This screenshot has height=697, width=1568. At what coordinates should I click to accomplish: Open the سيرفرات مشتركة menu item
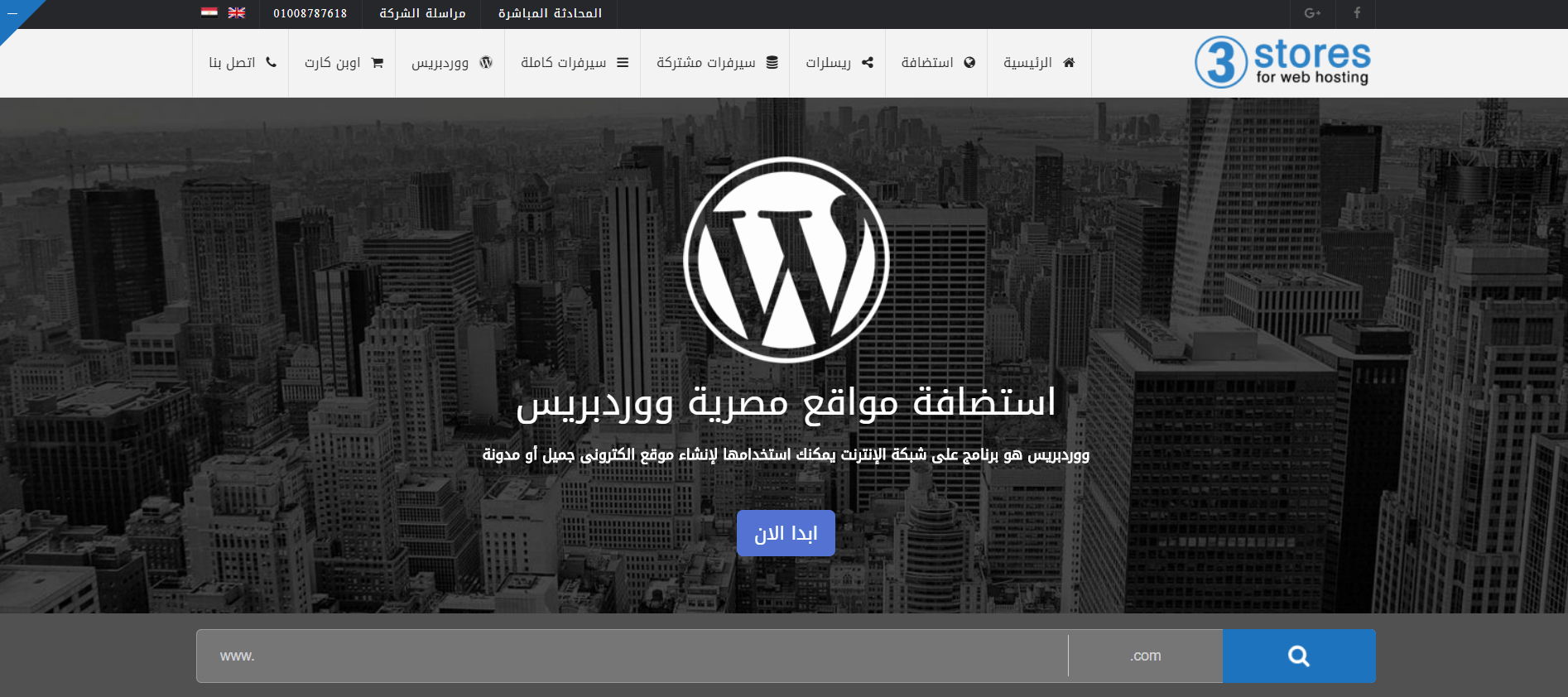click(x=715, y=63)
